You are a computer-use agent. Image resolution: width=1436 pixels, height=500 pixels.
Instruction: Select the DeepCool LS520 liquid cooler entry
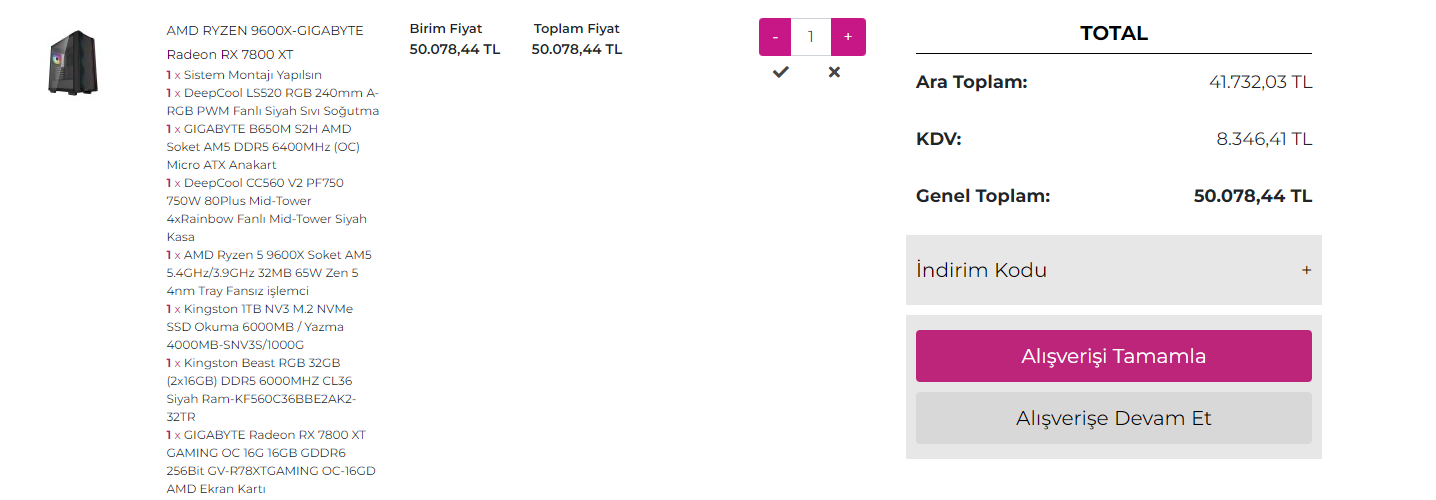click(x=272, y=102)
